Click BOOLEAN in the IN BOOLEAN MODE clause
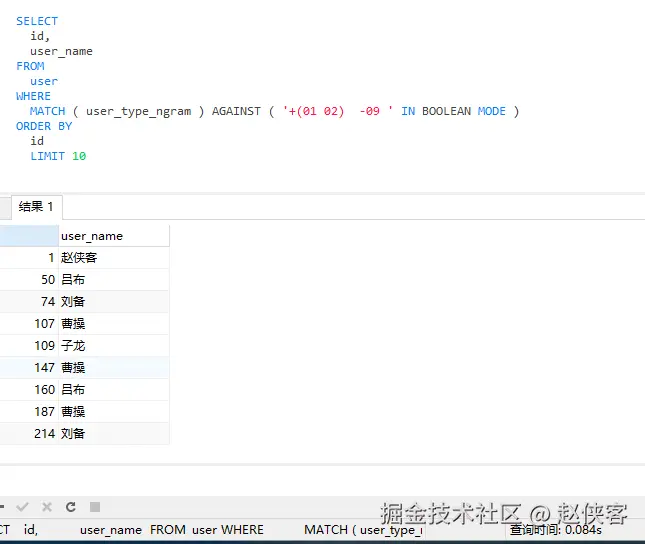 click(446, 111)
